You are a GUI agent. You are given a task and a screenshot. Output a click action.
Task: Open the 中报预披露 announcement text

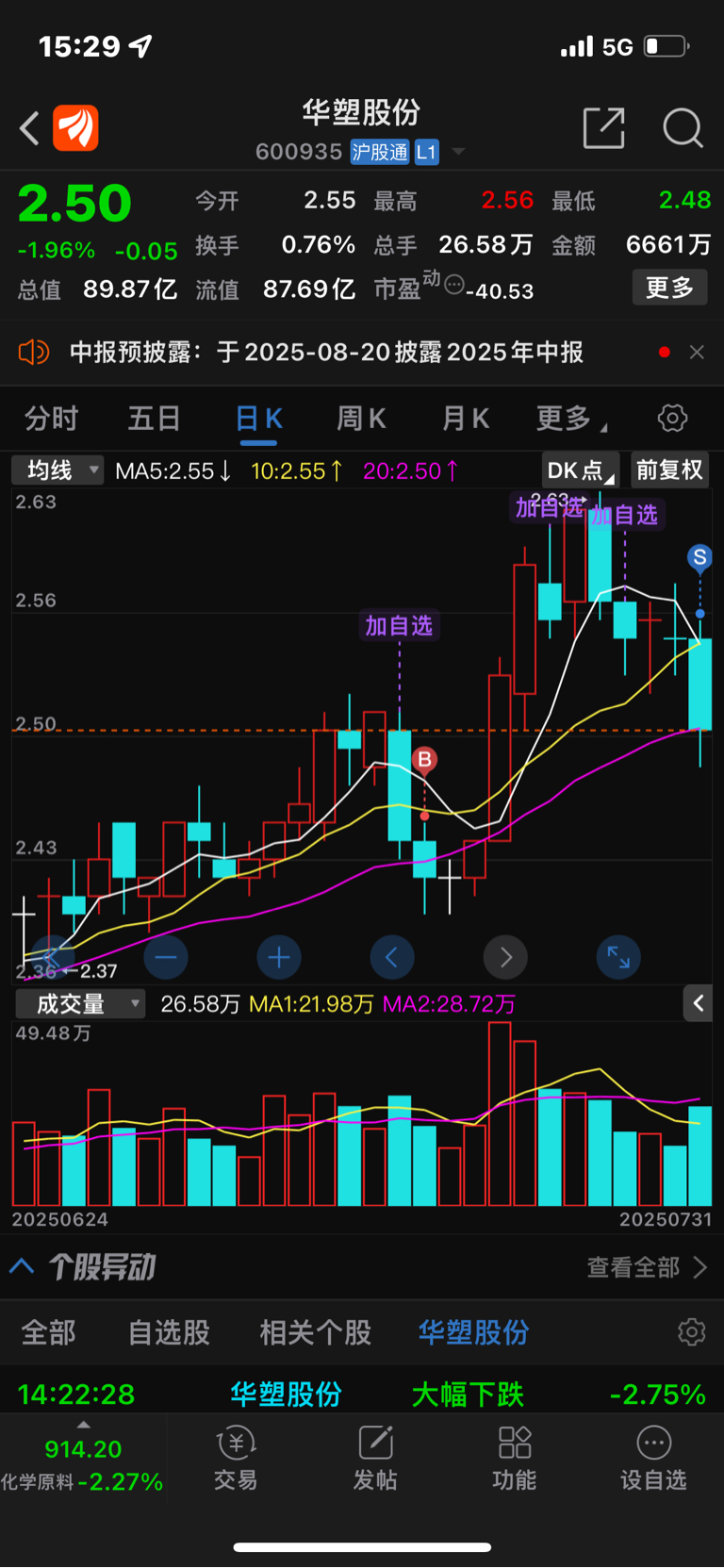click(x=326, y=353)
